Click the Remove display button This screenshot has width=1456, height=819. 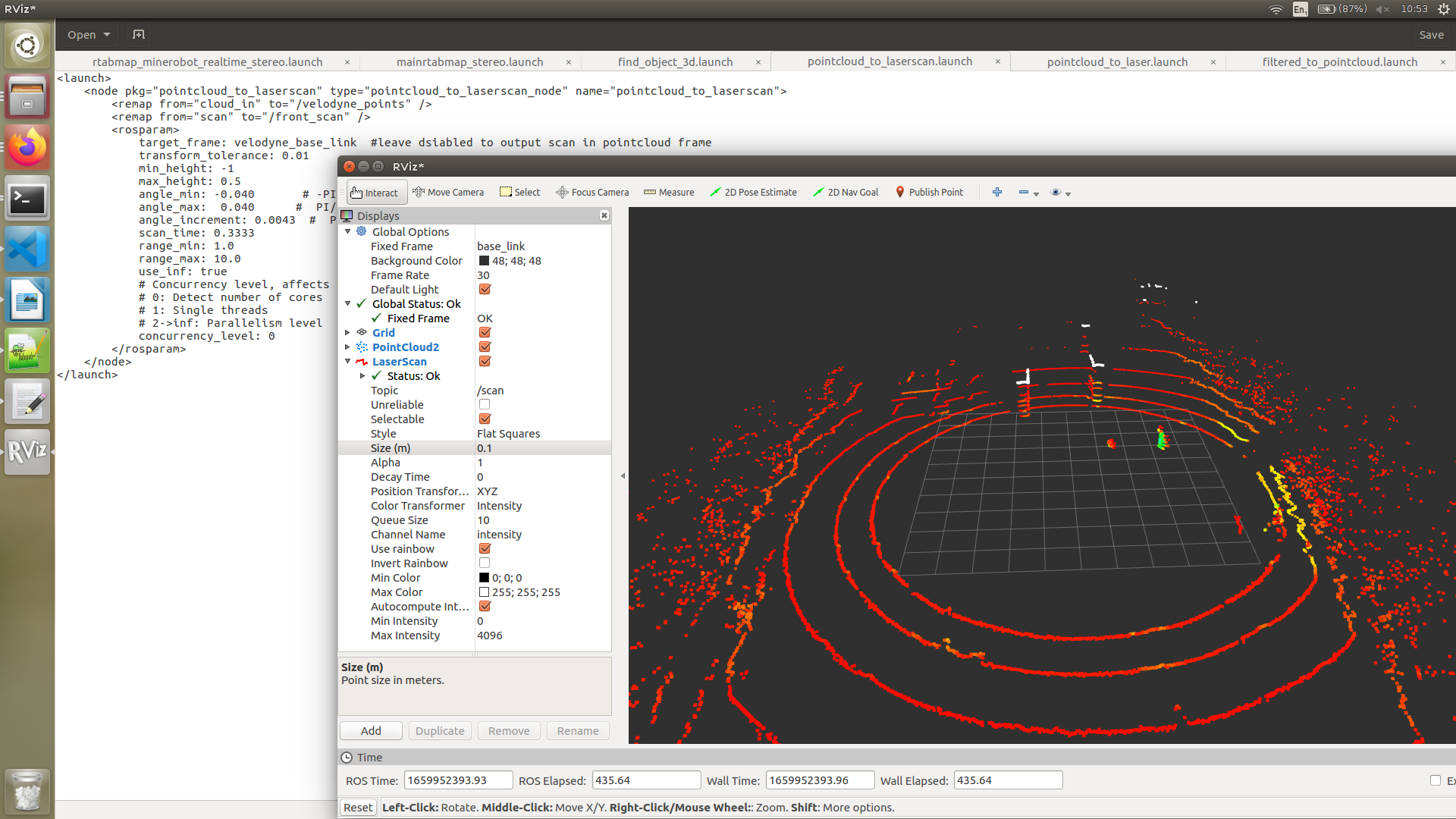509,730
